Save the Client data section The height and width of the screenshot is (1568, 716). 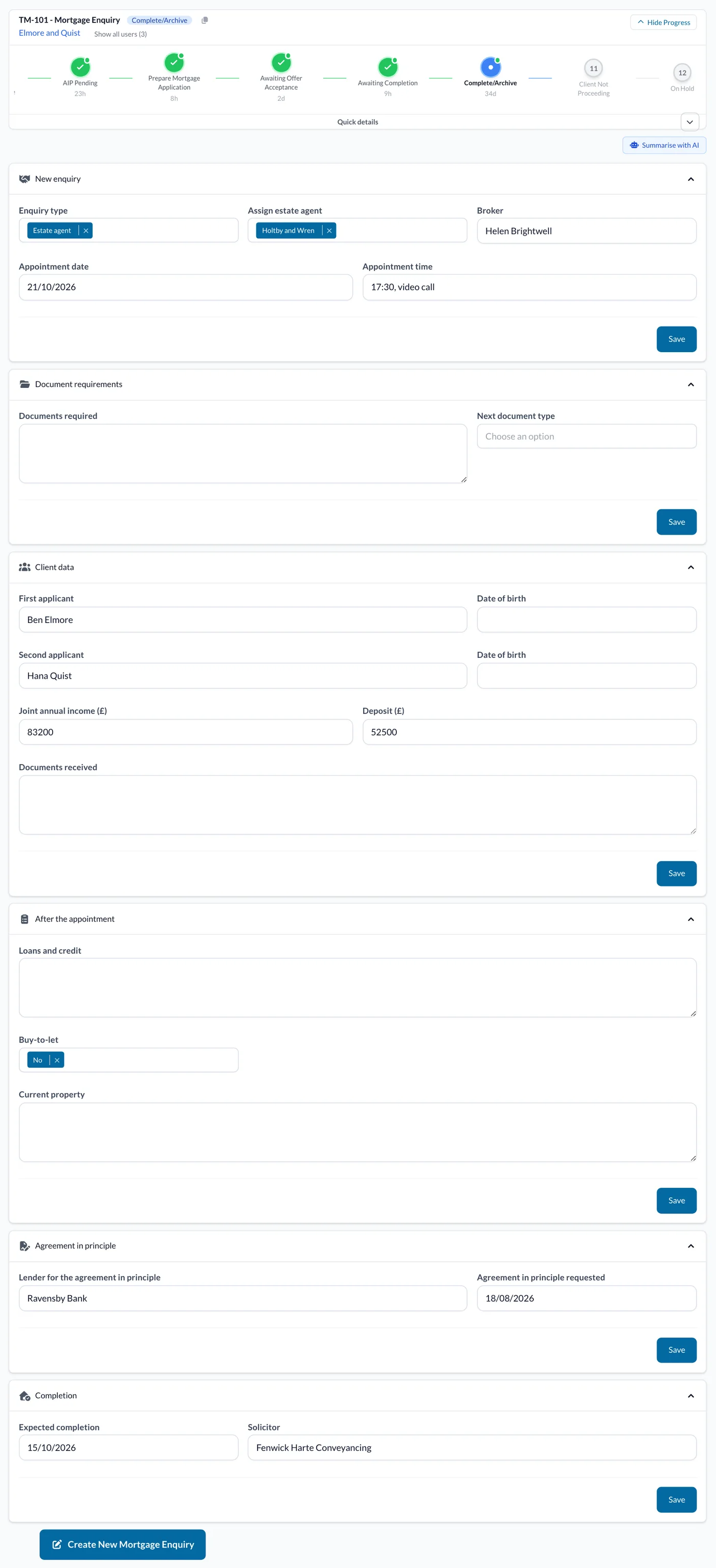coord(677,873)
